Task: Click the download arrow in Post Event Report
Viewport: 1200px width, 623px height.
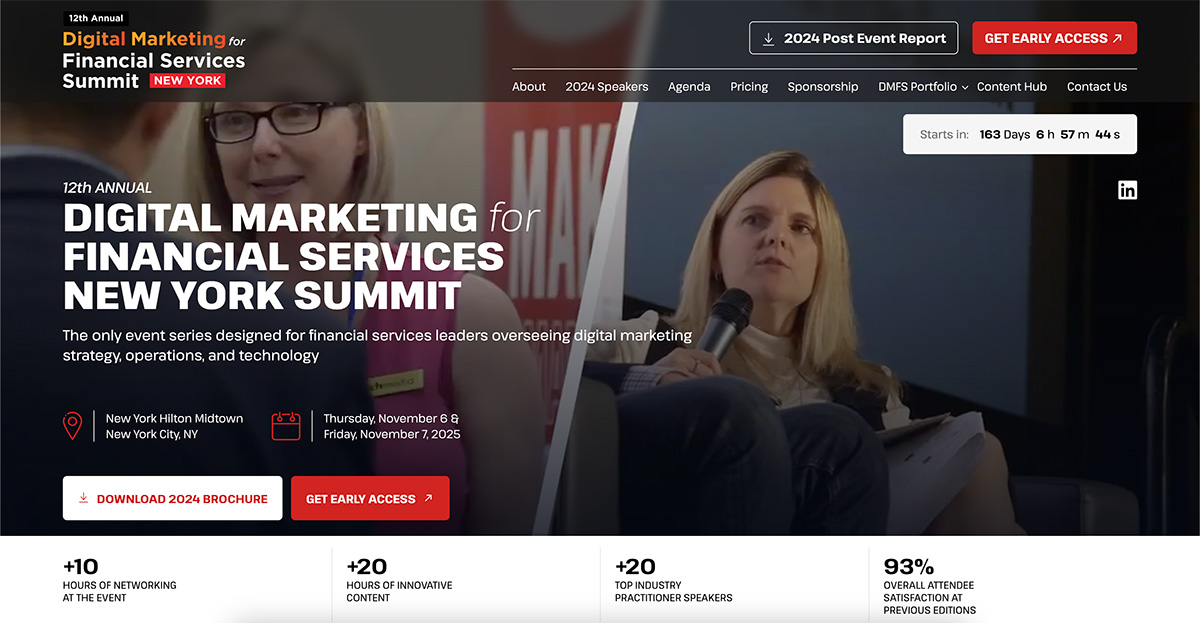Action: click(x=768, y=39)
